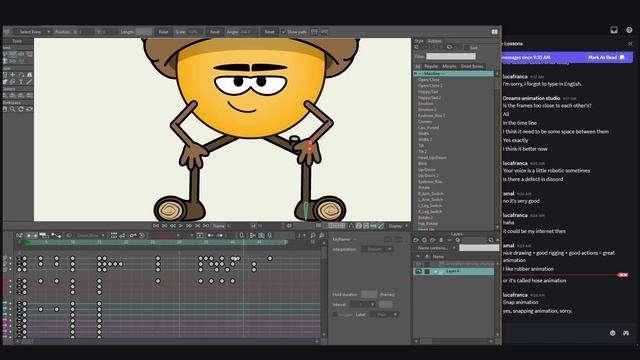Show Regular actions tab
640x360 pixels.
(431, 66)
